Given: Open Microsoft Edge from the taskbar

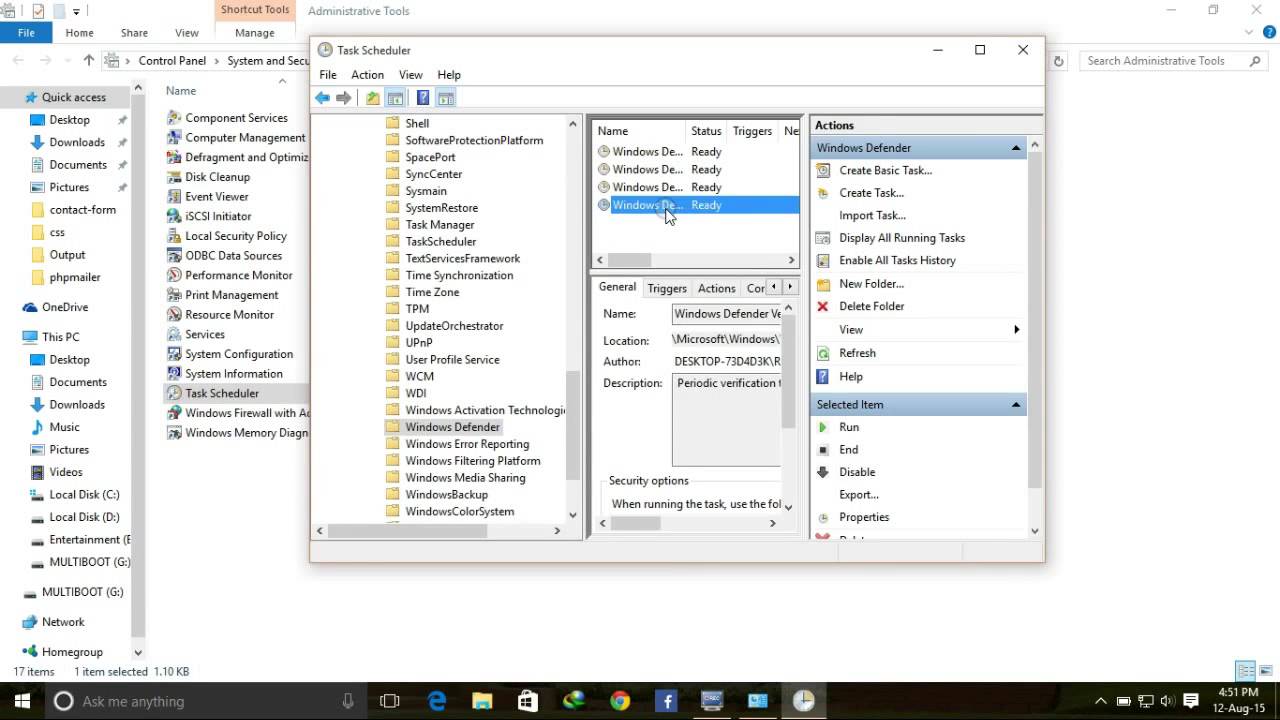Looking at the screenshot, I should click(x=437, y=701).
